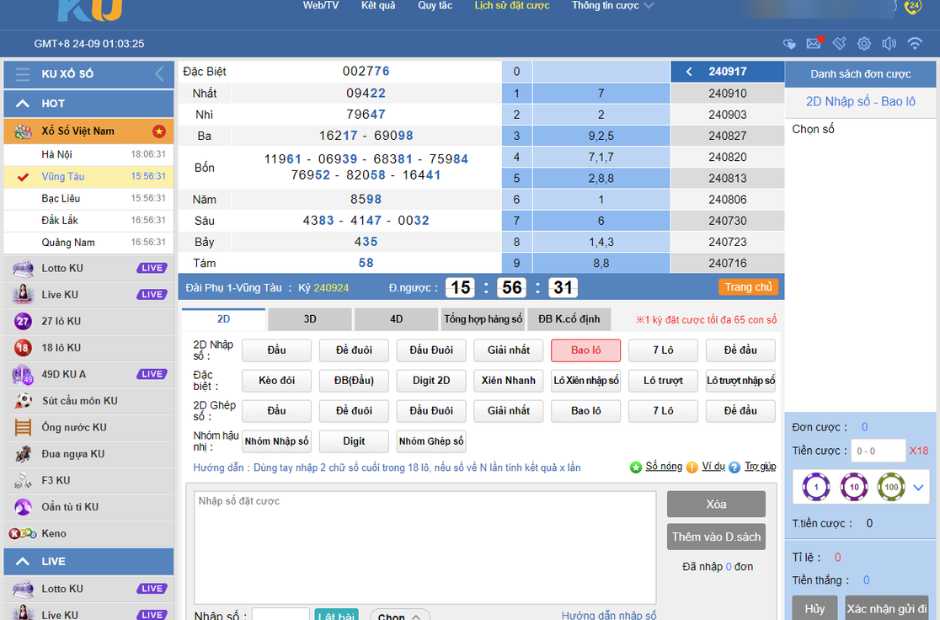Click the red checkmark next to Vũng Tàu
Screen dimensions: 940x620
[x=23, y=177]
